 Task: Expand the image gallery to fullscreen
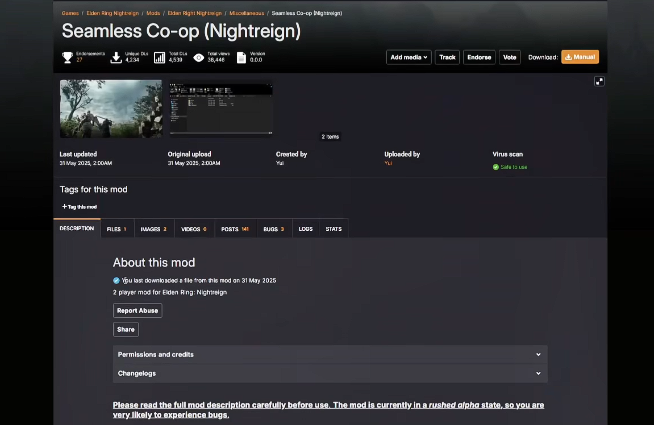coord(599,81)
